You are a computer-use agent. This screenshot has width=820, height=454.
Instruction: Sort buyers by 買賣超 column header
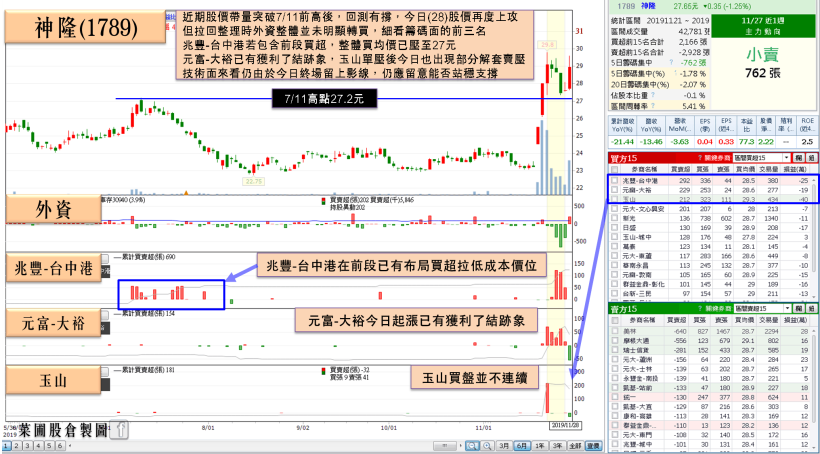pyautogui.click(x=680, y=170)
